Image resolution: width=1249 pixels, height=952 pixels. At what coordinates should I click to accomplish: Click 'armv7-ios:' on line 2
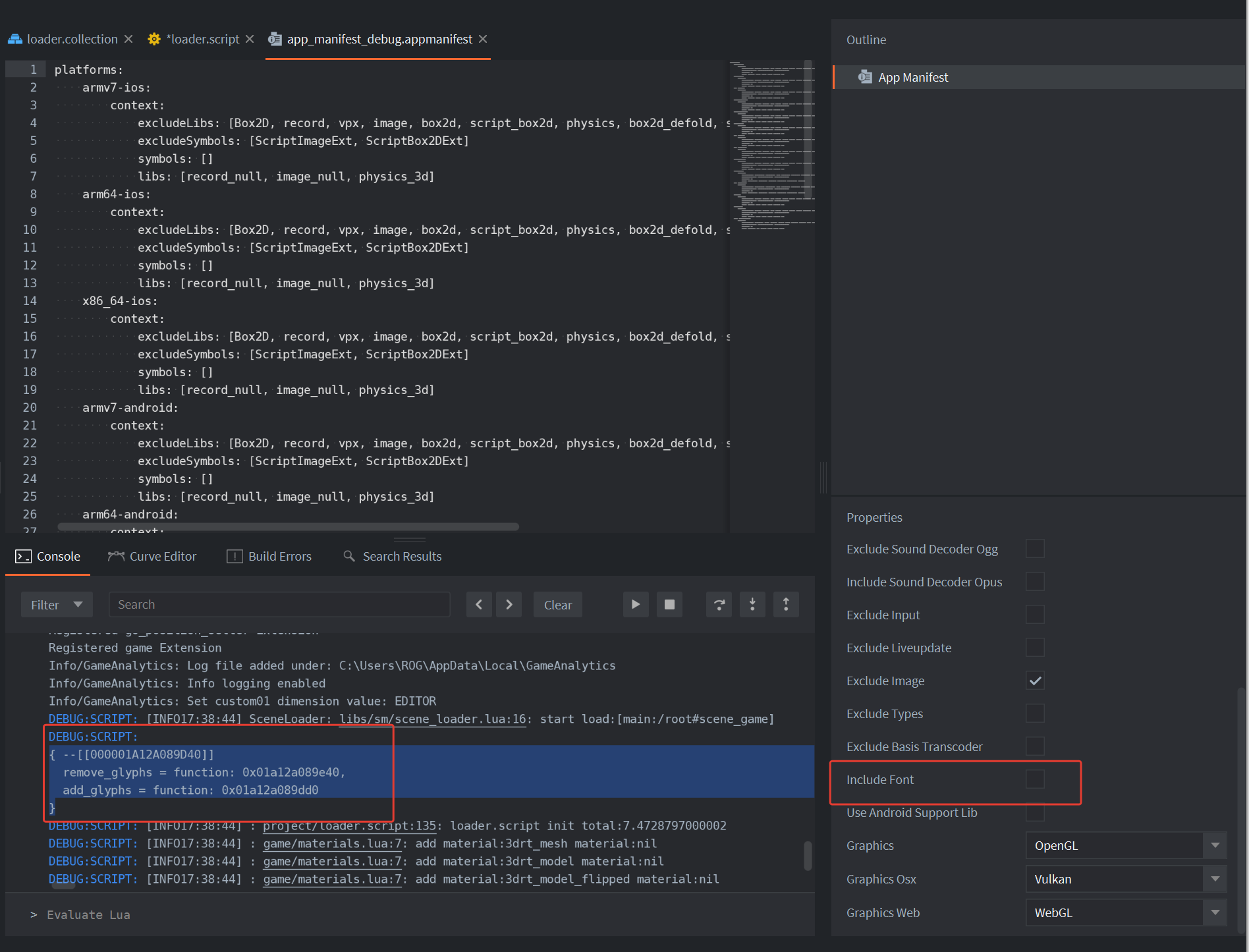coord(117,87)
